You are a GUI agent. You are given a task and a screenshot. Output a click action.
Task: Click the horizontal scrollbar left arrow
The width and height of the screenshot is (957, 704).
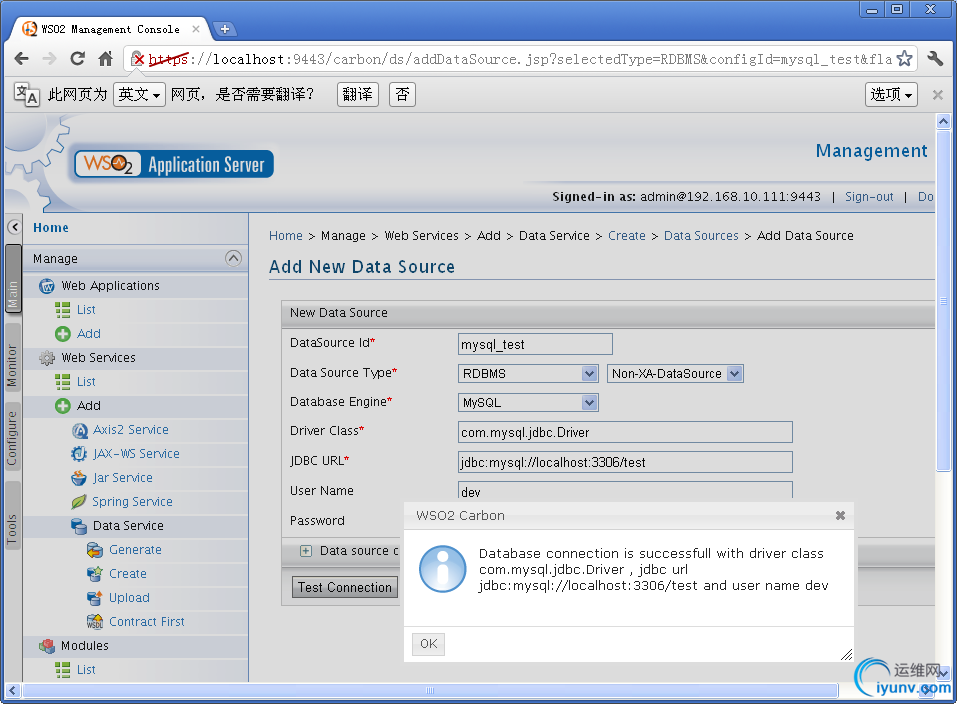click(x=13, y=691)
